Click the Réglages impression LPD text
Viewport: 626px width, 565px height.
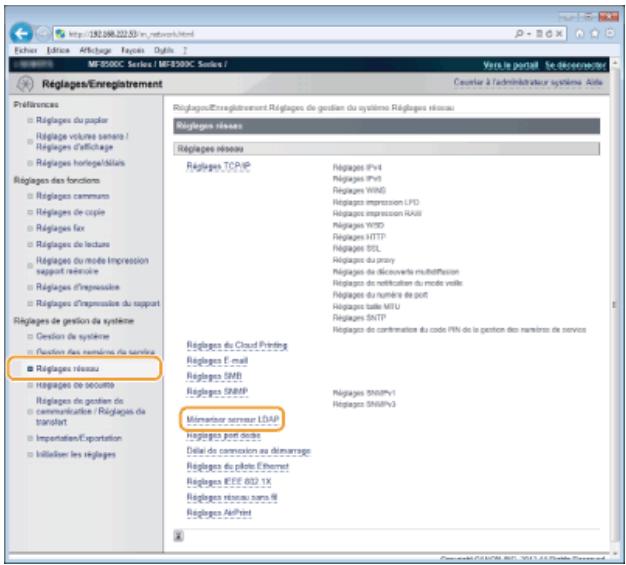376,202
